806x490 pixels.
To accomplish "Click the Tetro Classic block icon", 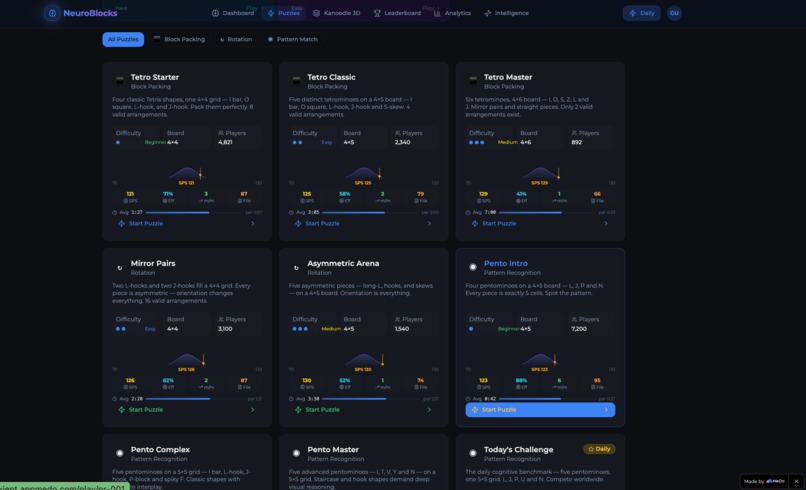I will point(297,81).
